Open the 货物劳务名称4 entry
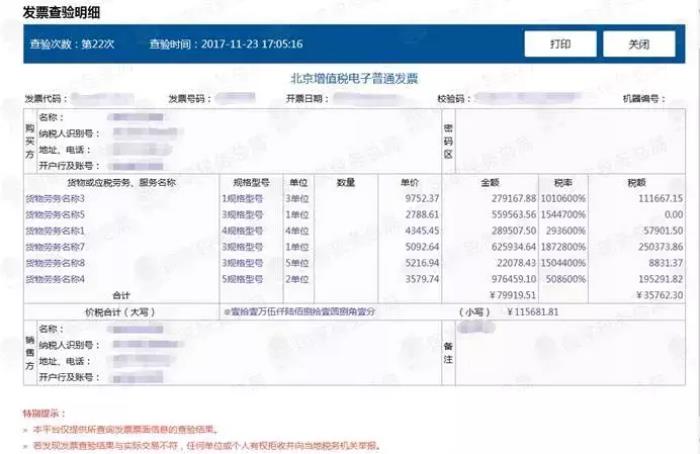 [55, 278]
